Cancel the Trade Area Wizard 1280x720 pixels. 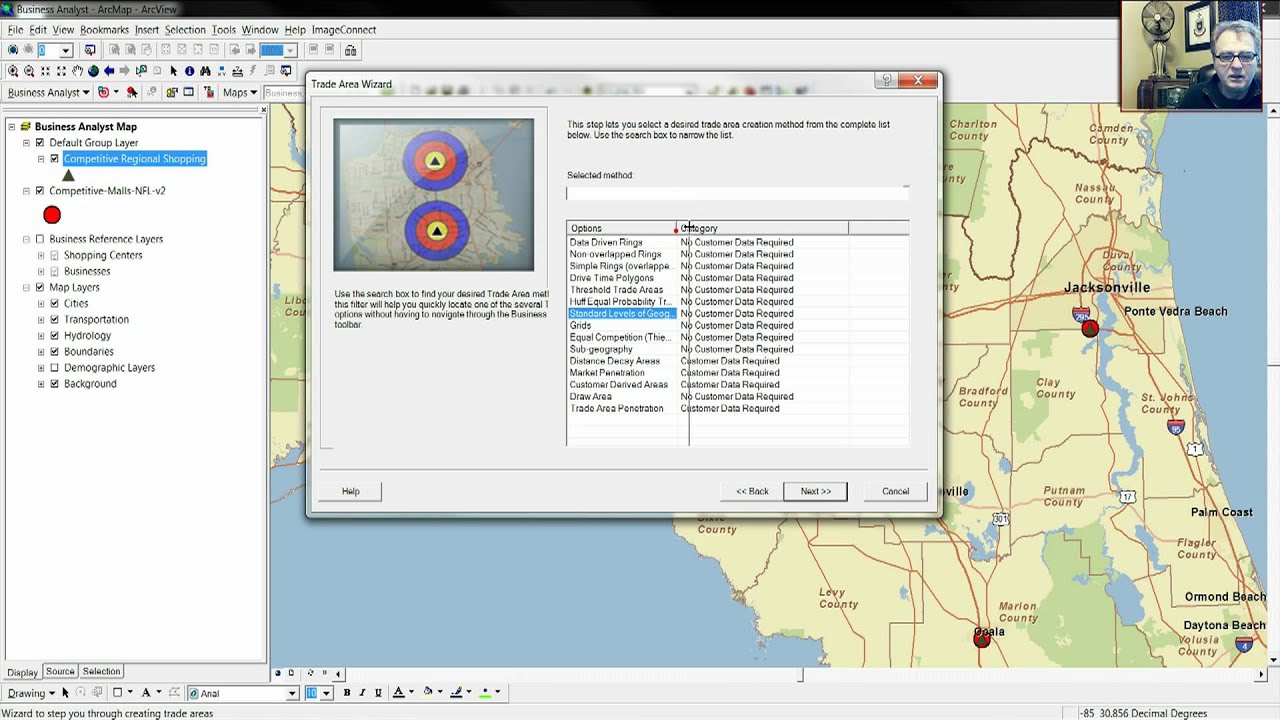click(896, 491)
